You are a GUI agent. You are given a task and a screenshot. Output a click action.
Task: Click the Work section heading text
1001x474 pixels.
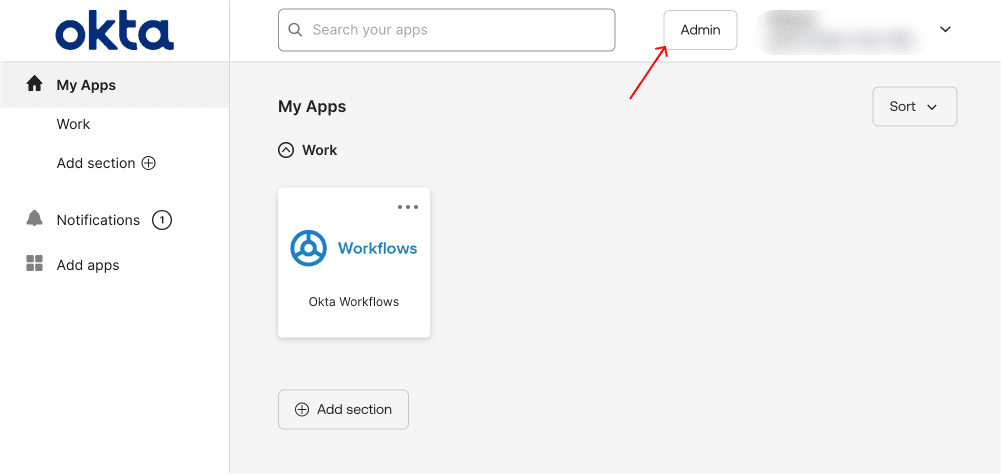coord(319,150)
